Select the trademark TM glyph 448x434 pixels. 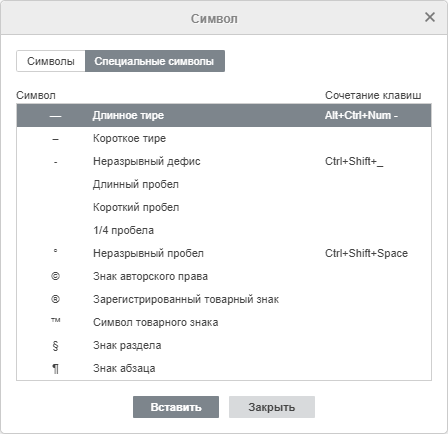[x=55, y=320]
